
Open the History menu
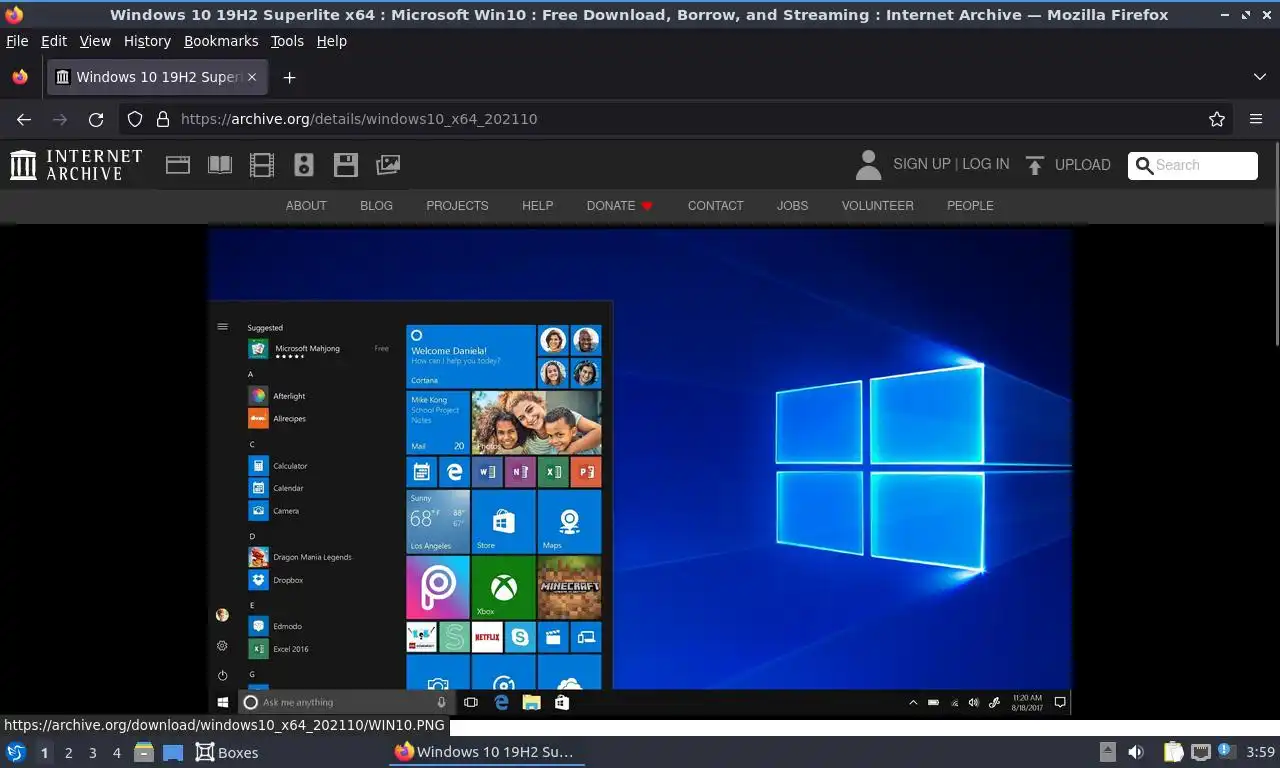pos(147,41)
